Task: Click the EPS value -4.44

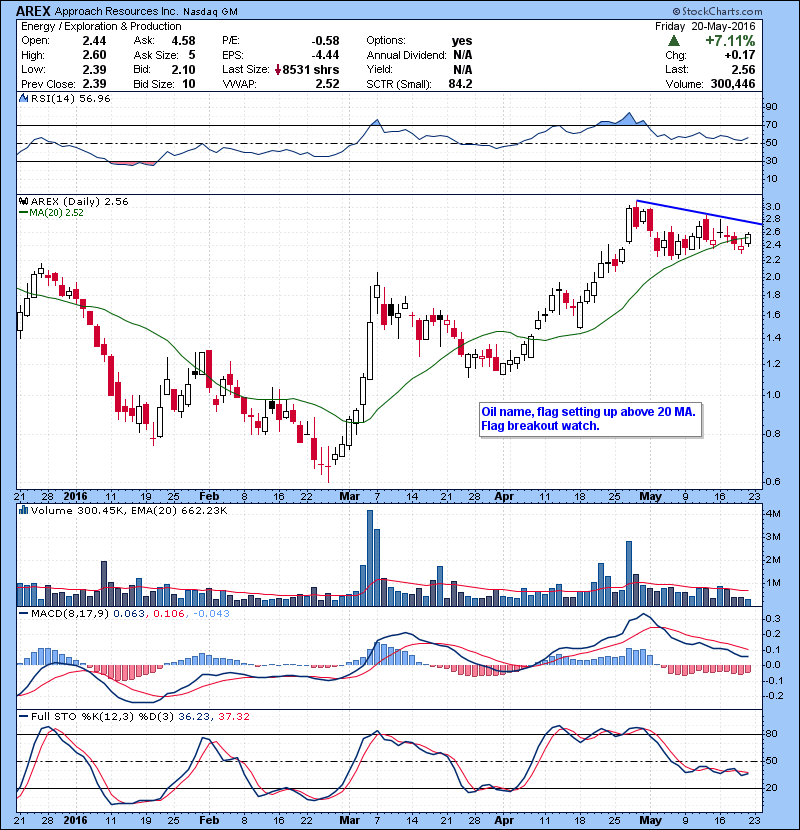Action: tap(325, 55)
